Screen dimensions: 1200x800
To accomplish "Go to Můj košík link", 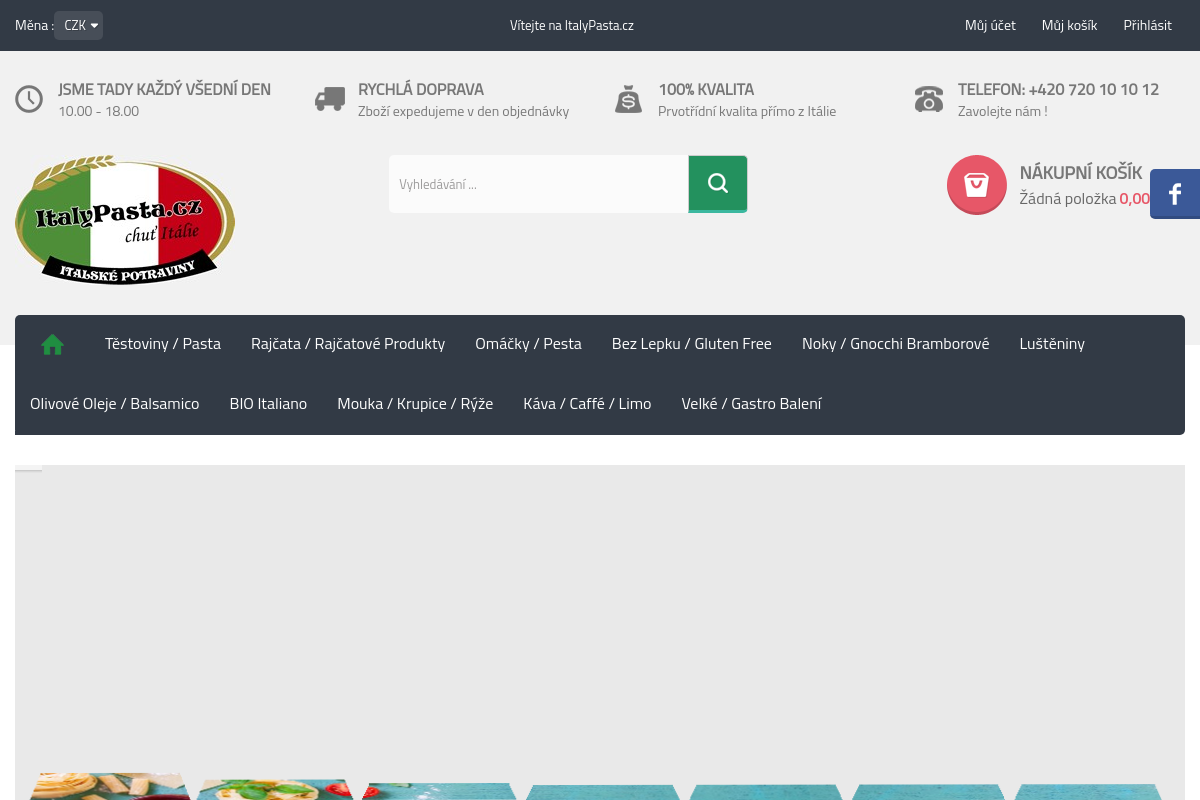I will pyautogui.click(x=1069, y=25).
